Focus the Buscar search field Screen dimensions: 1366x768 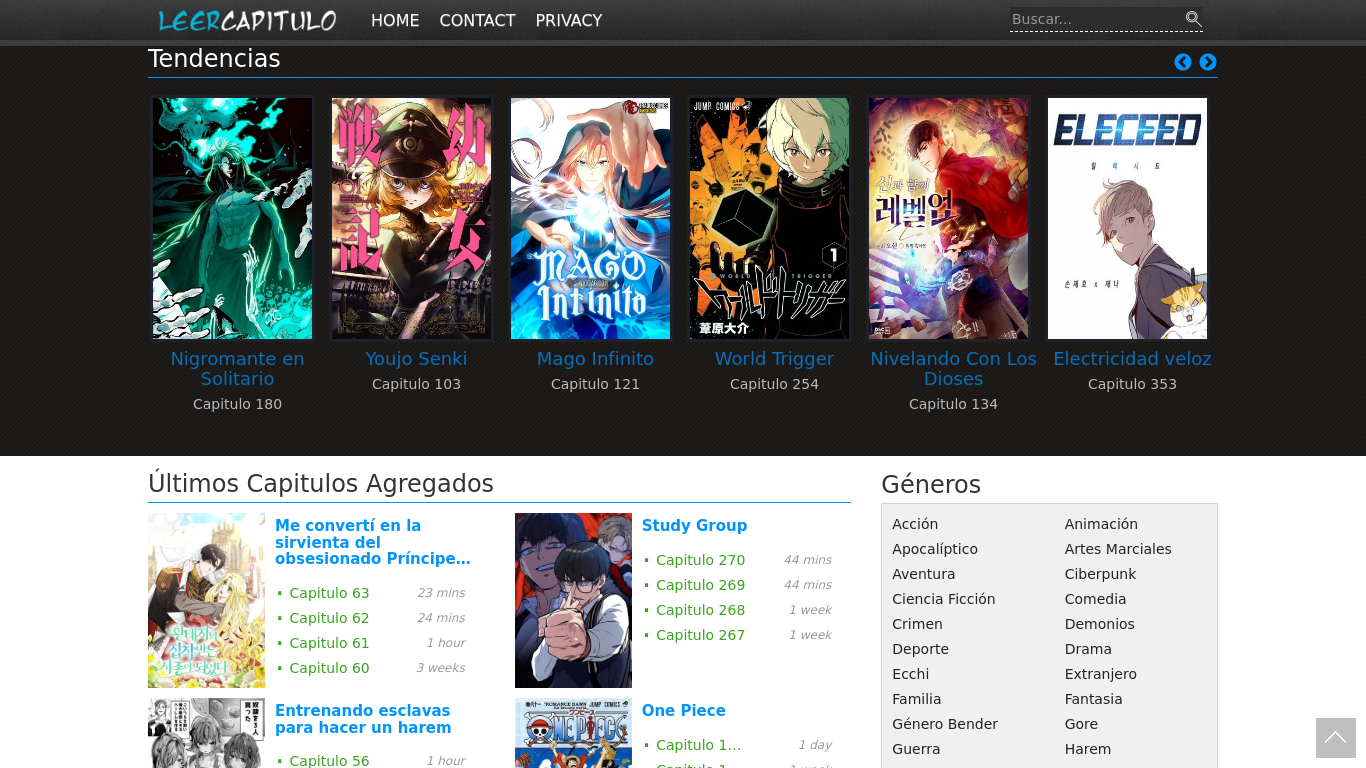1096,19
